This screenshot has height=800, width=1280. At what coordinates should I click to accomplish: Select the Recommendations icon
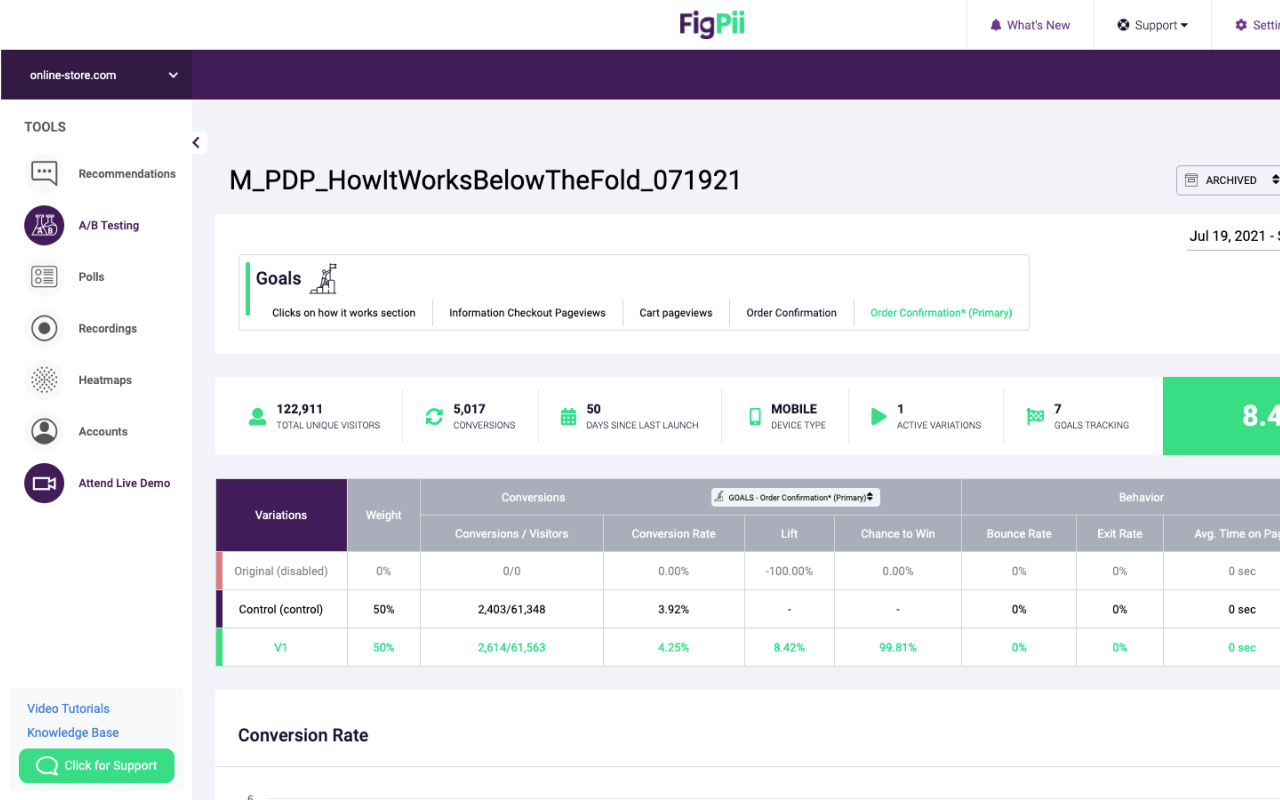pos(44,173)
